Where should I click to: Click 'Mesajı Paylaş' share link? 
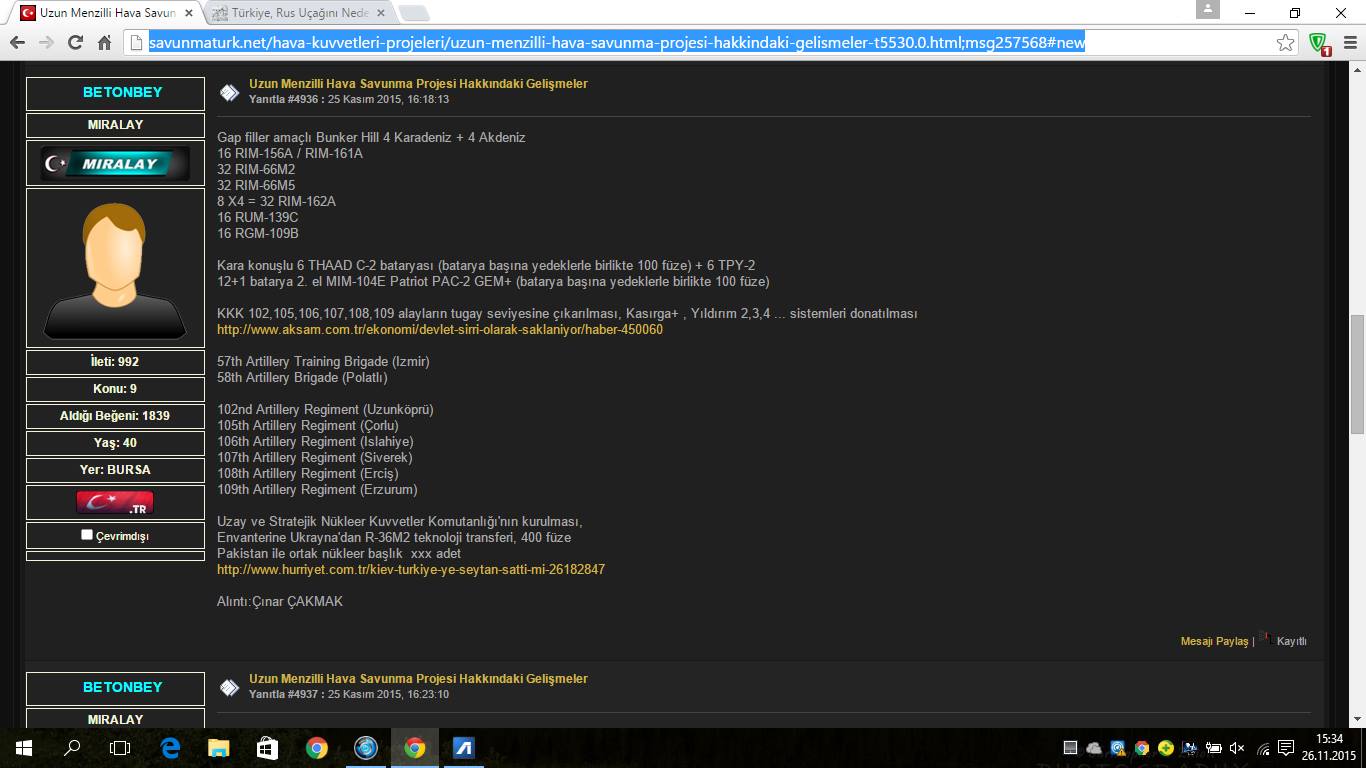(1214, 641)
